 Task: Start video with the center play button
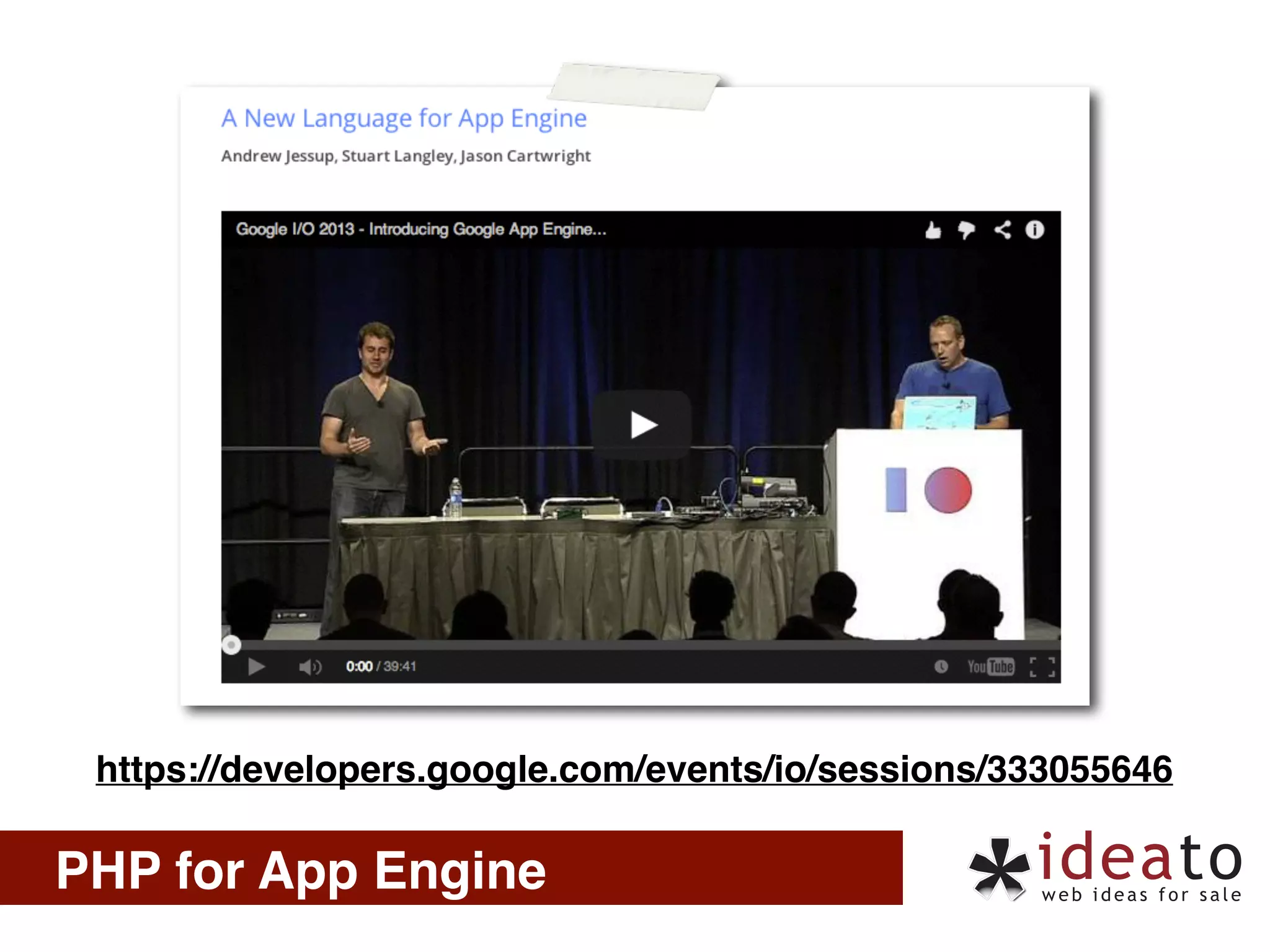(642, 425)
